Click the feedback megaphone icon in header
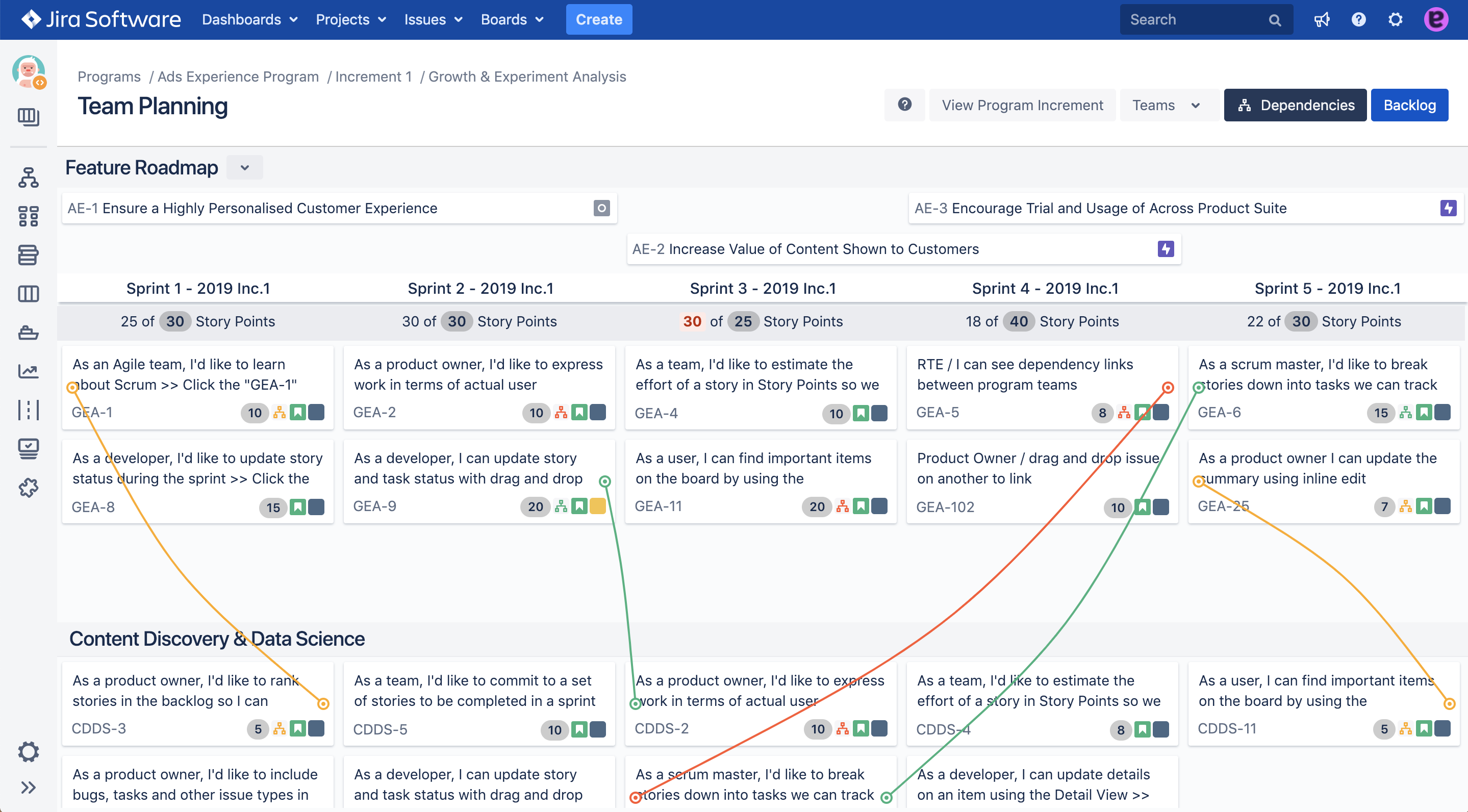The image size is (1468, 812). [1322, 20]
